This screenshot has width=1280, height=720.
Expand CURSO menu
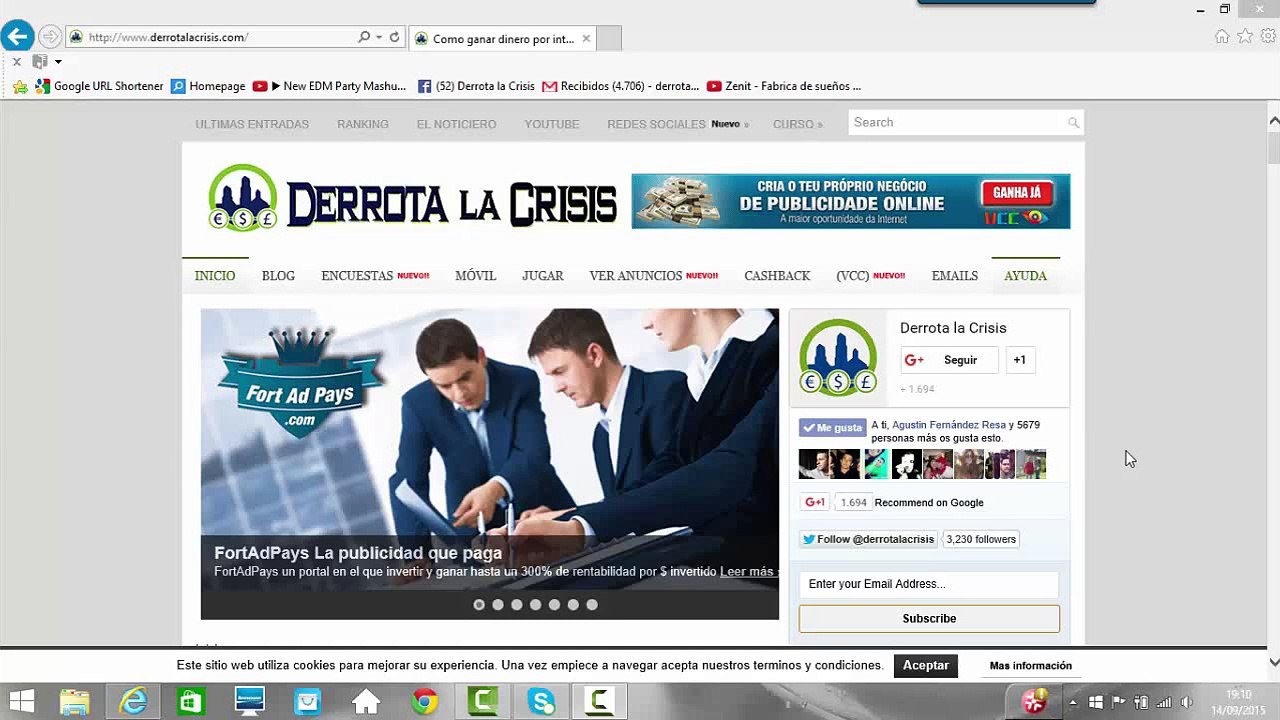(797, 124)
